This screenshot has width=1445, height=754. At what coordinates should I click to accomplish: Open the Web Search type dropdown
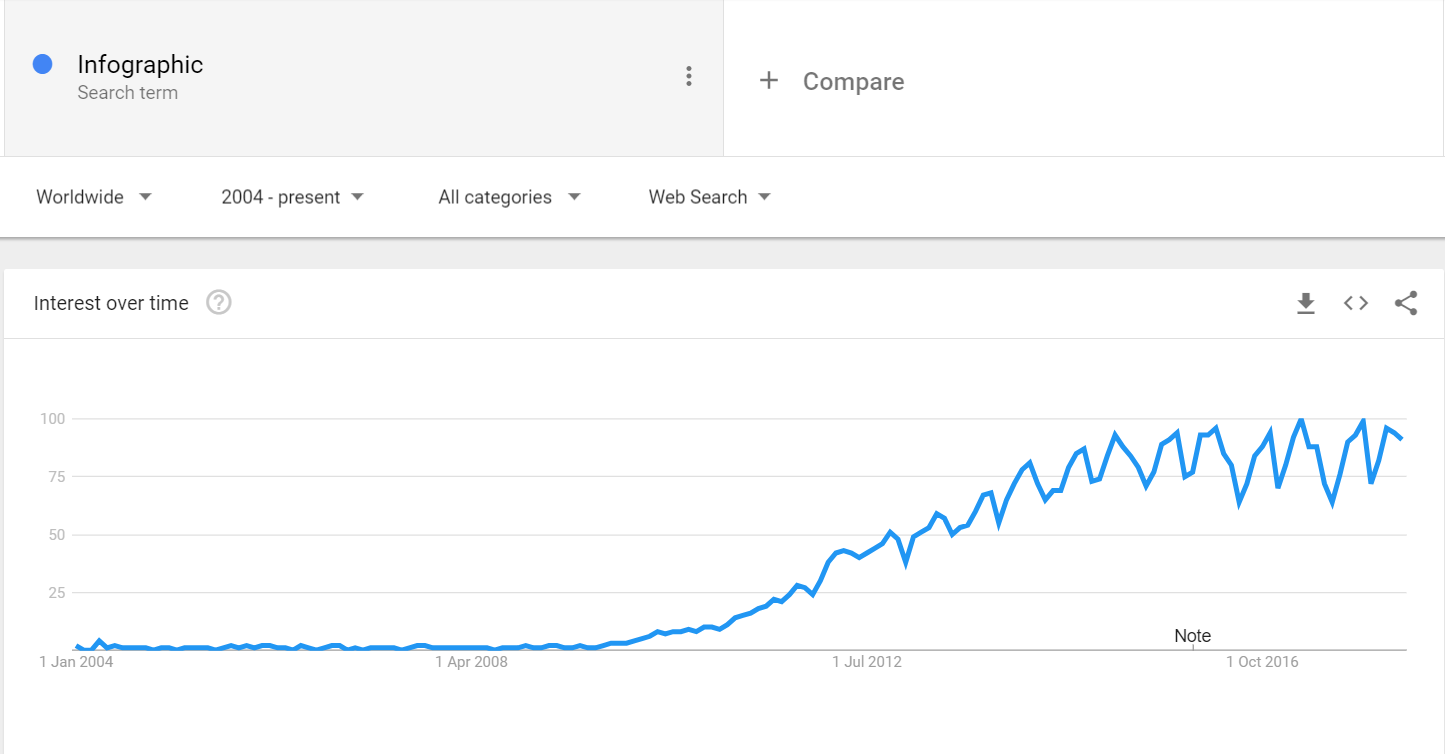tap(710, 197)
